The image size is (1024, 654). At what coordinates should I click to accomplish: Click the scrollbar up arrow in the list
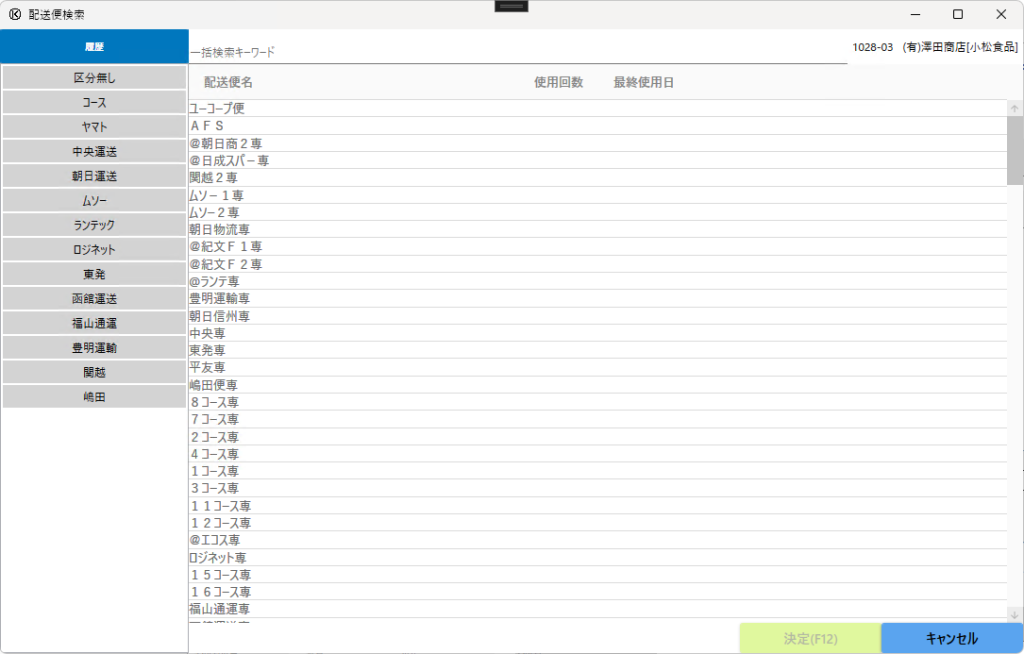pyautogui.click(x=1014, y=108)
